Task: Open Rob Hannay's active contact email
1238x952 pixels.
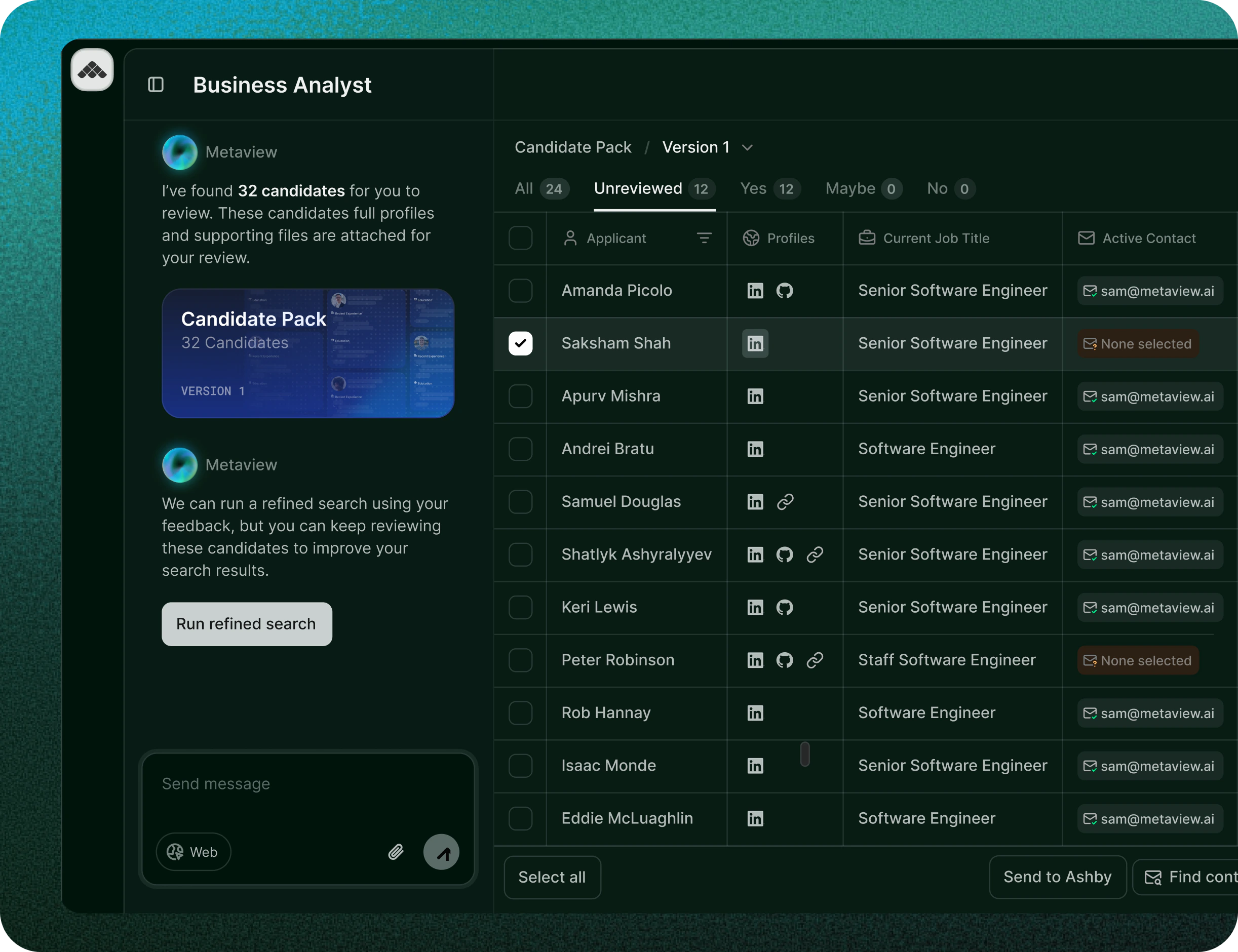Action: (1149, 713)
